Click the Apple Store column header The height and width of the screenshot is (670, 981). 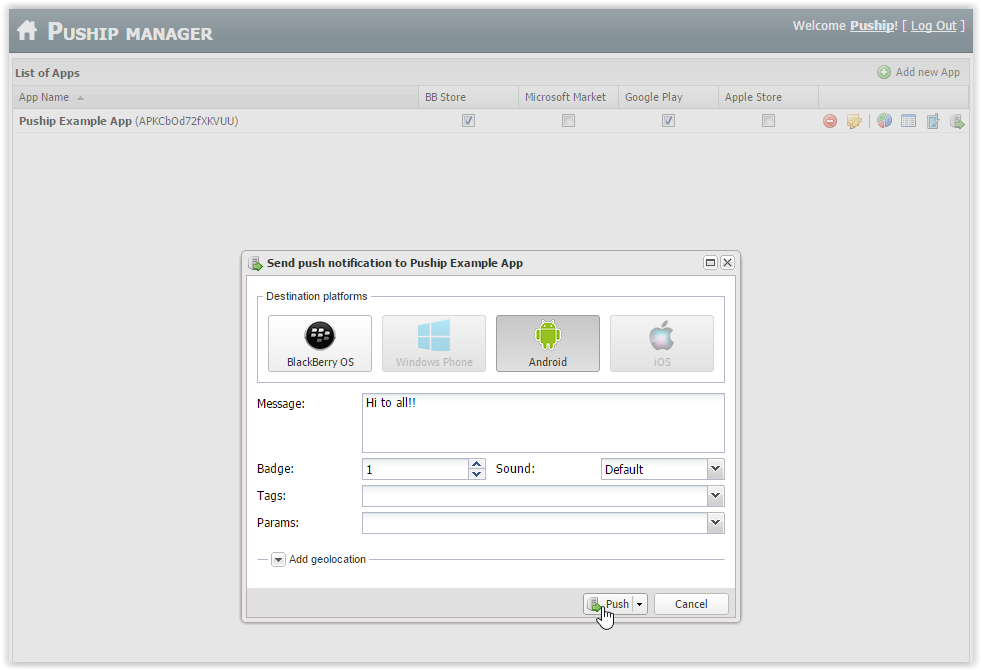768,98
